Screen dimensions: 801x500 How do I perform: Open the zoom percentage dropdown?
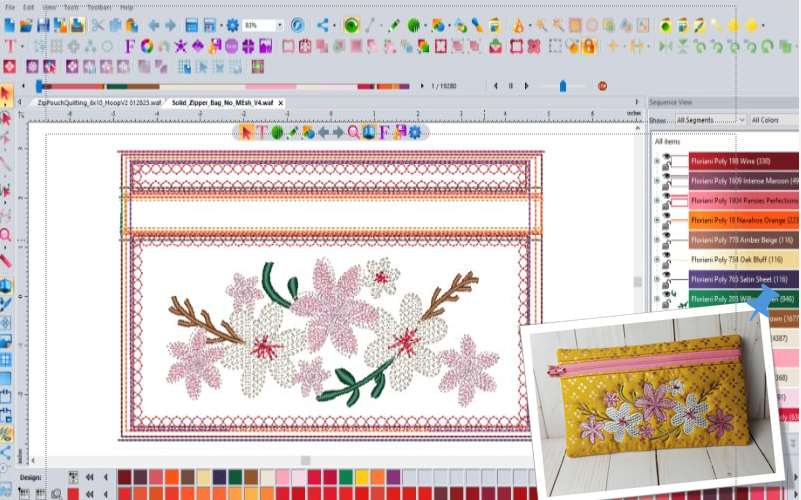(x=279, y=25)
